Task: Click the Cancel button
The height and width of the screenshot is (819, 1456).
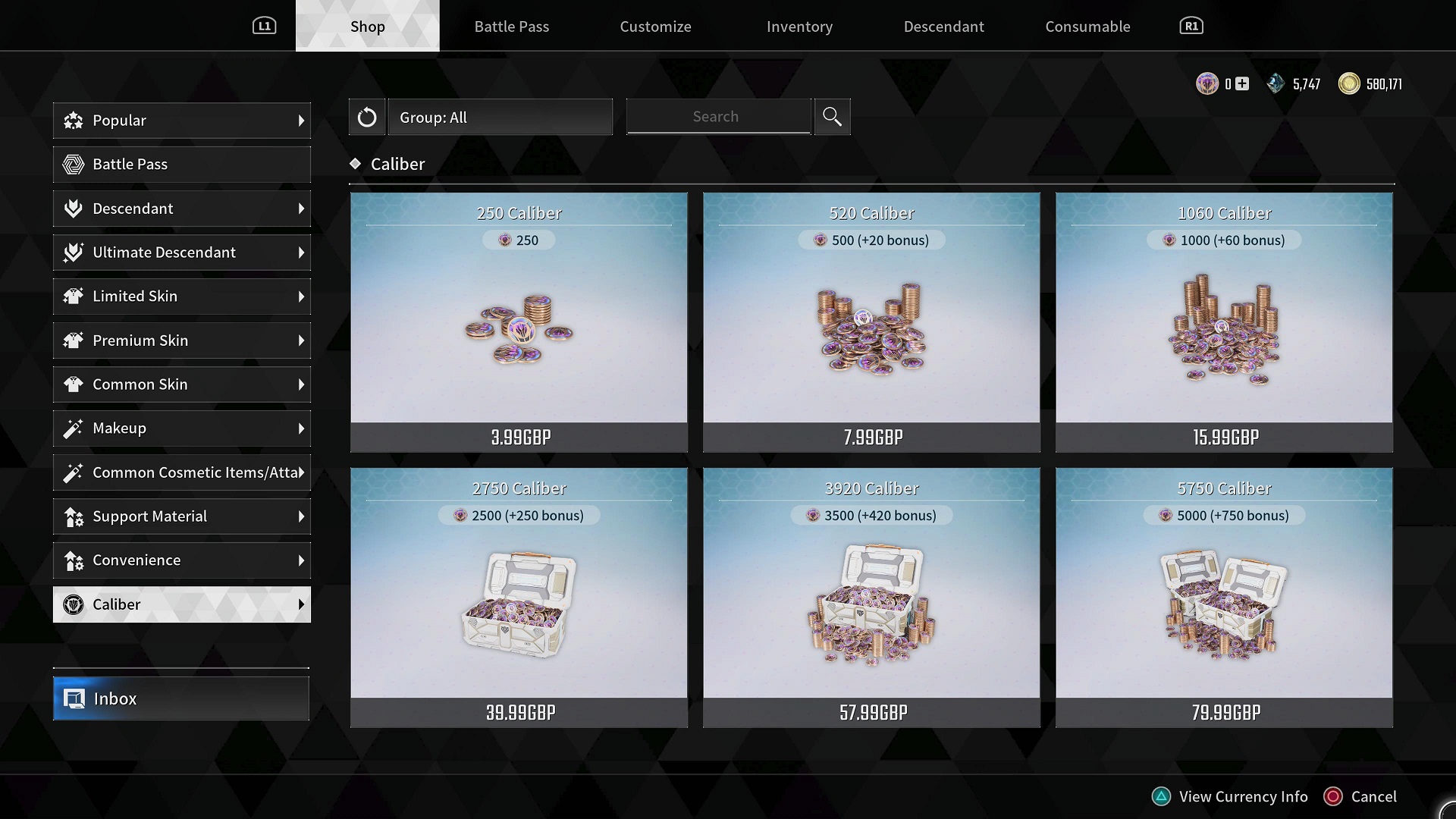Action: click(1373, 796)
